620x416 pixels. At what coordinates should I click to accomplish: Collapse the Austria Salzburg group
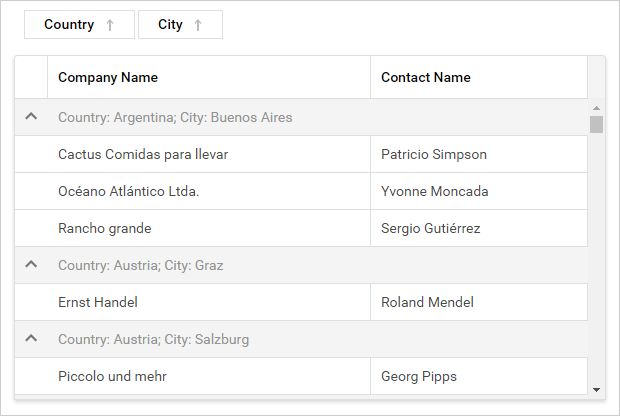click(x=31, y=339)
